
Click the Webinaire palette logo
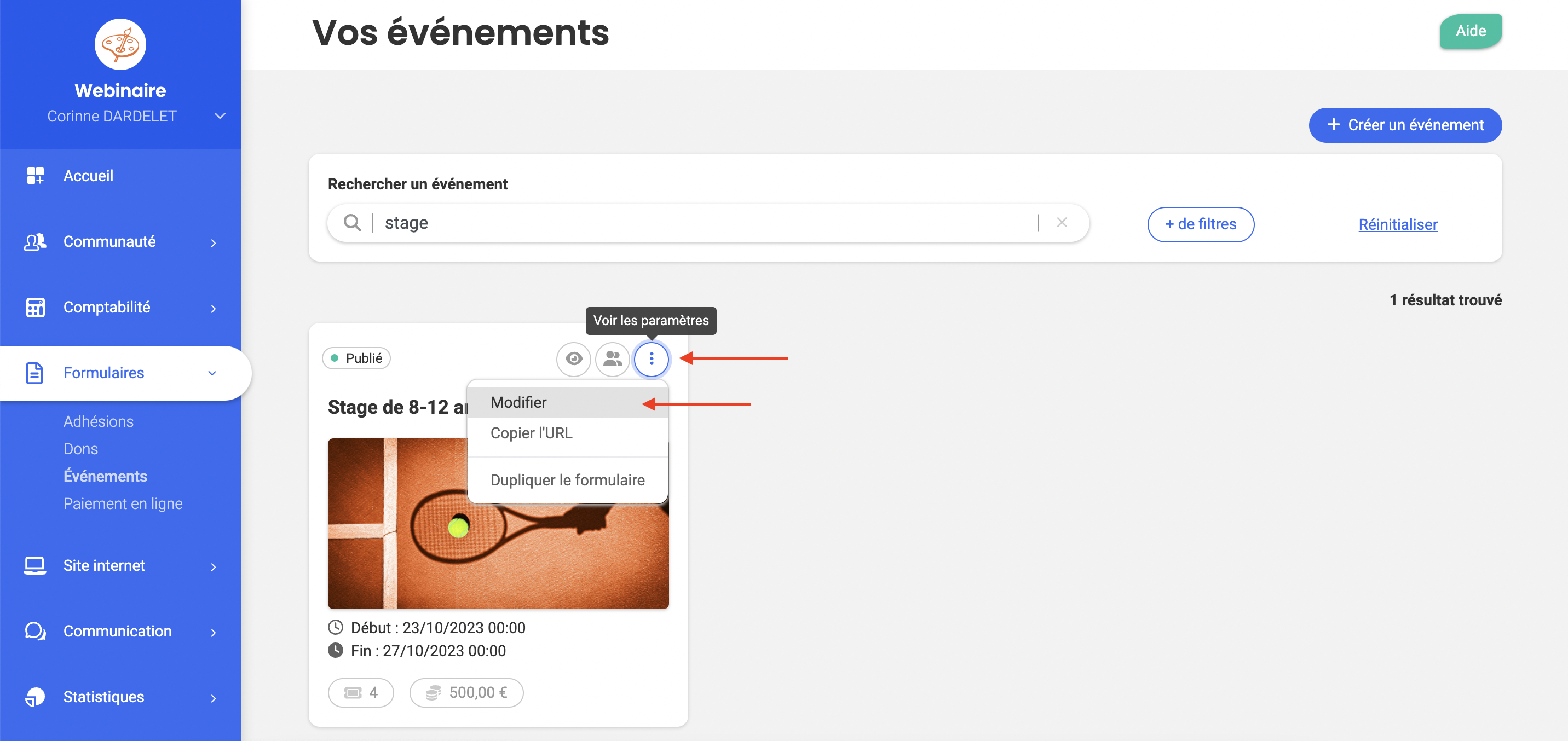(120, 44)
